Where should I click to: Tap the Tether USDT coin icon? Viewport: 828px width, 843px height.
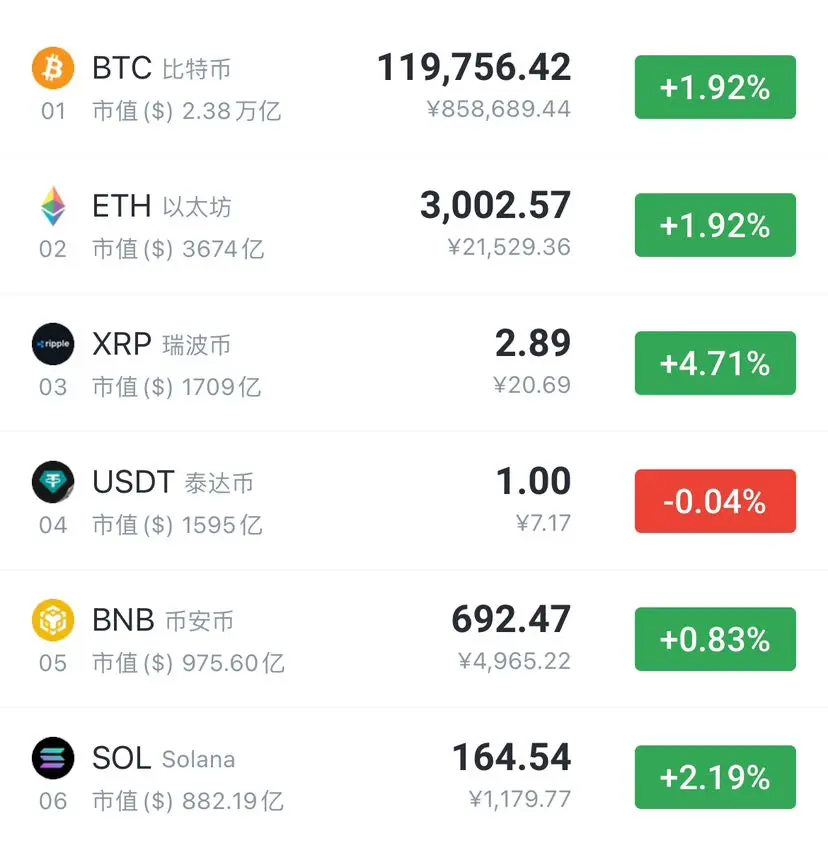[53, 482]
